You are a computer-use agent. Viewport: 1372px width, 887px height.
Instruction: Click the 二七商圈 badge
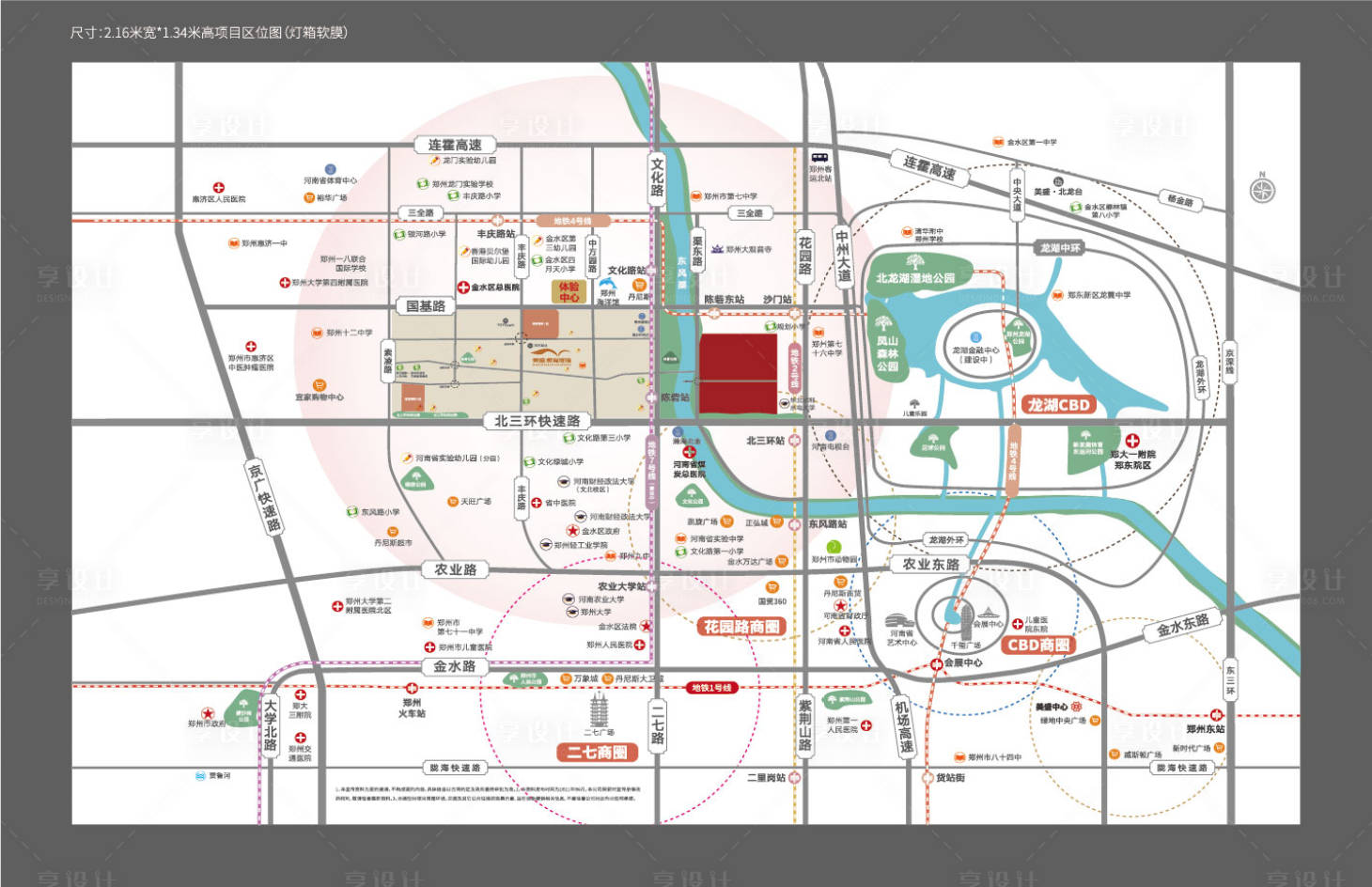point(597,752)
